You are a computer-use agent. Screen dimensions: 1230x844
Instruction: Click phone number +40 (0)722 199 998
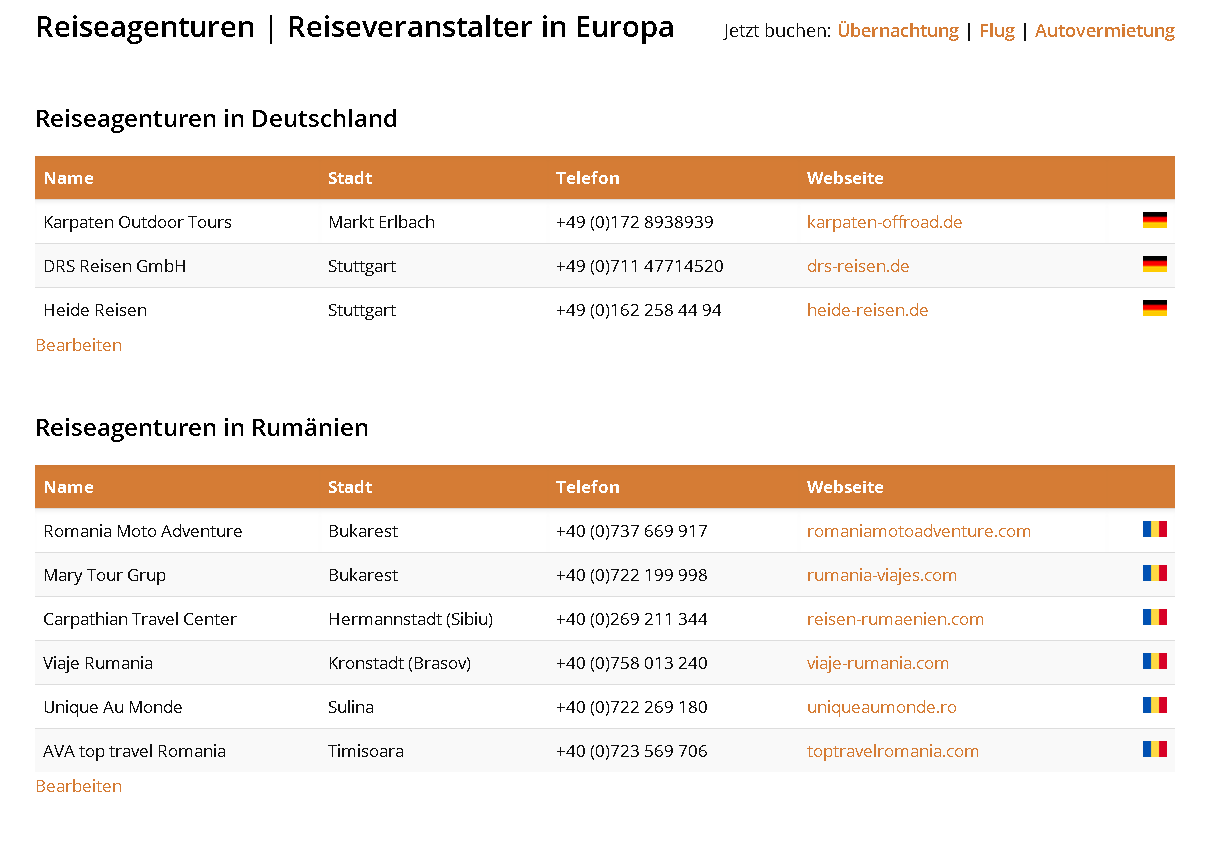tap(632, 575)
